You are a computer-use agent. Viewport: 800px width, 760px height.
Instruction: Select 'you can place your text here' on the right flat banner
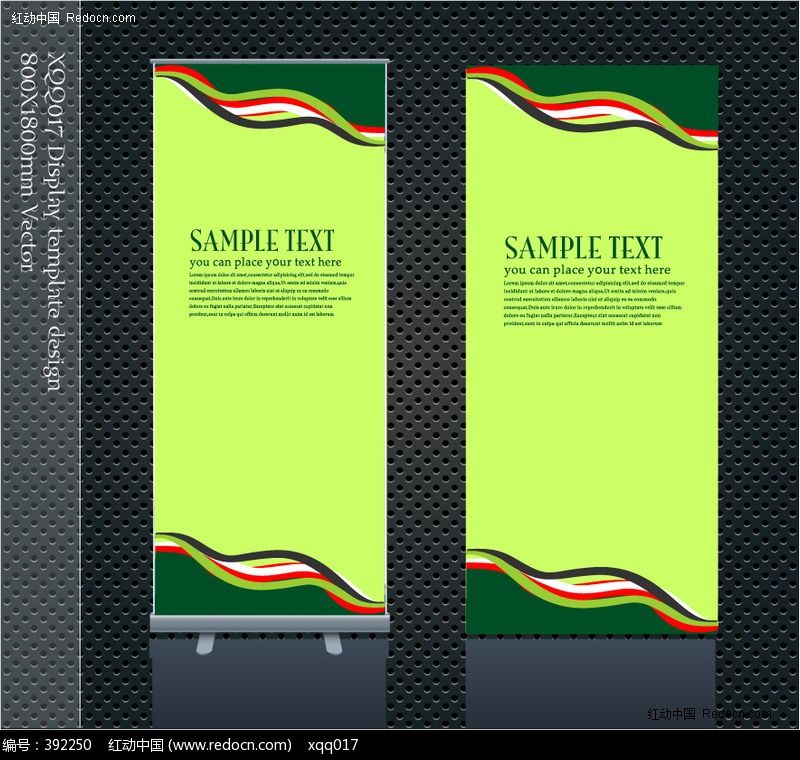click(587, 270)
